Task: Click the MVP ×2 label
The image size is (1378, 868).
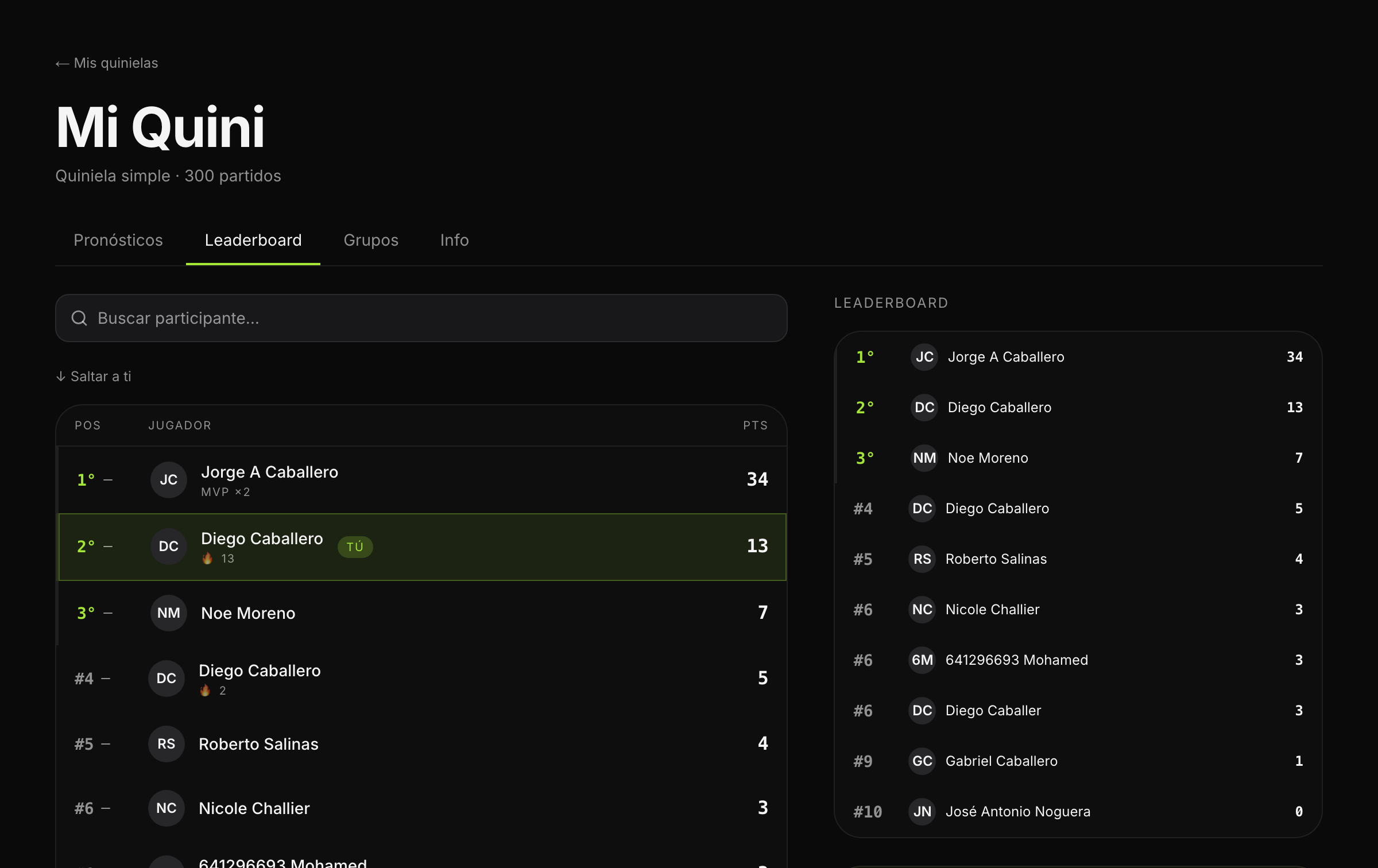Action: (226, 492)
